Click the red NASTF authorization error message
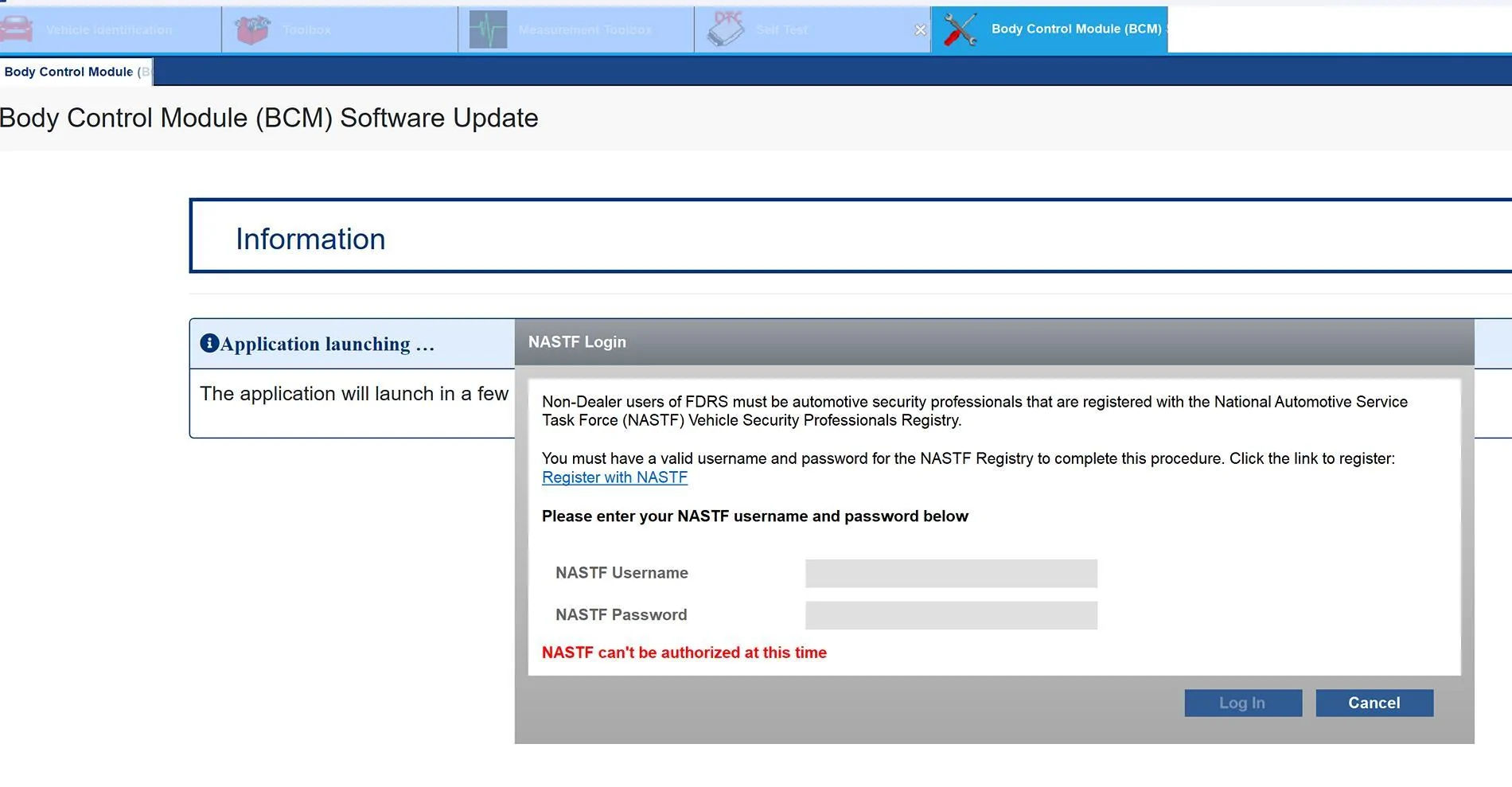The image size is (1512, 787). click(684, 653)
